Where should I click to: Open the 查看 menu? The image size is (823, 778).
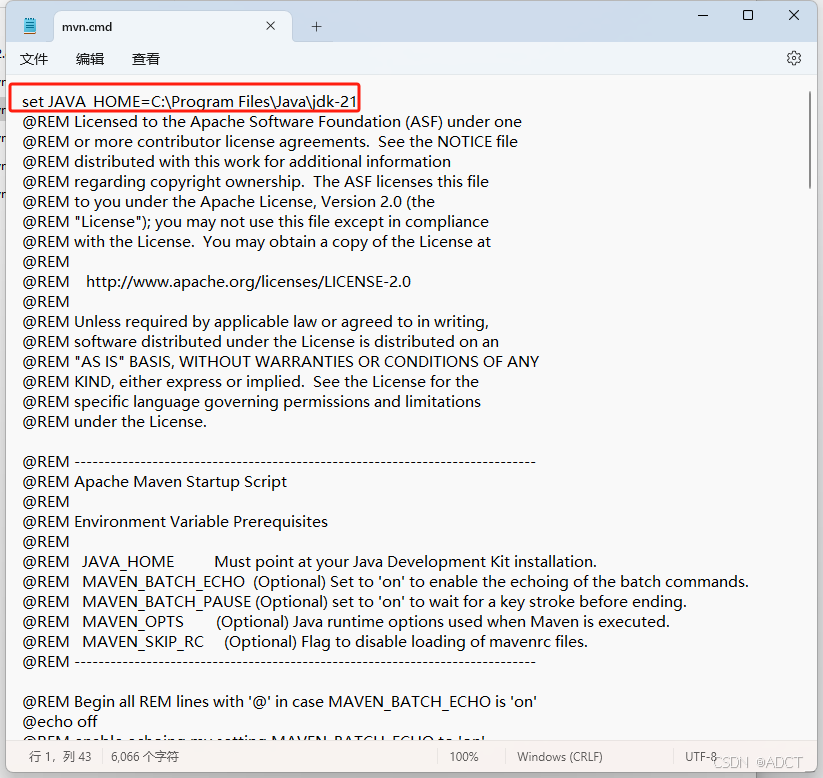(x=145, y=58)
